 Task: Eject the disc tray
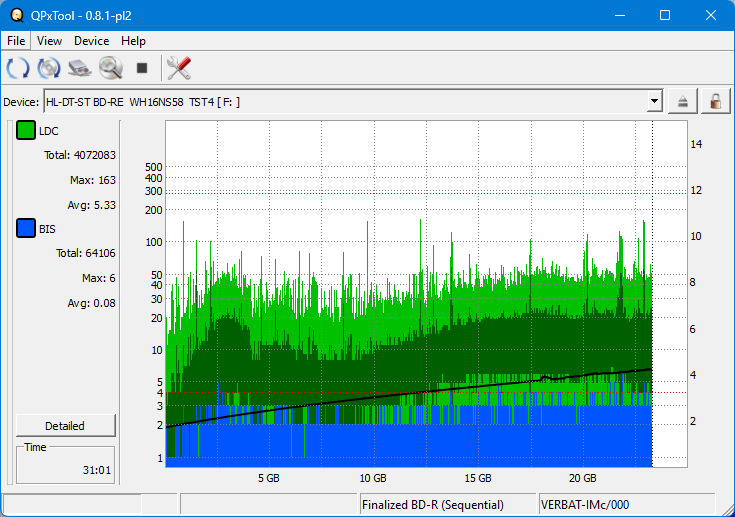pyautogui.click(x=683, y=101)
